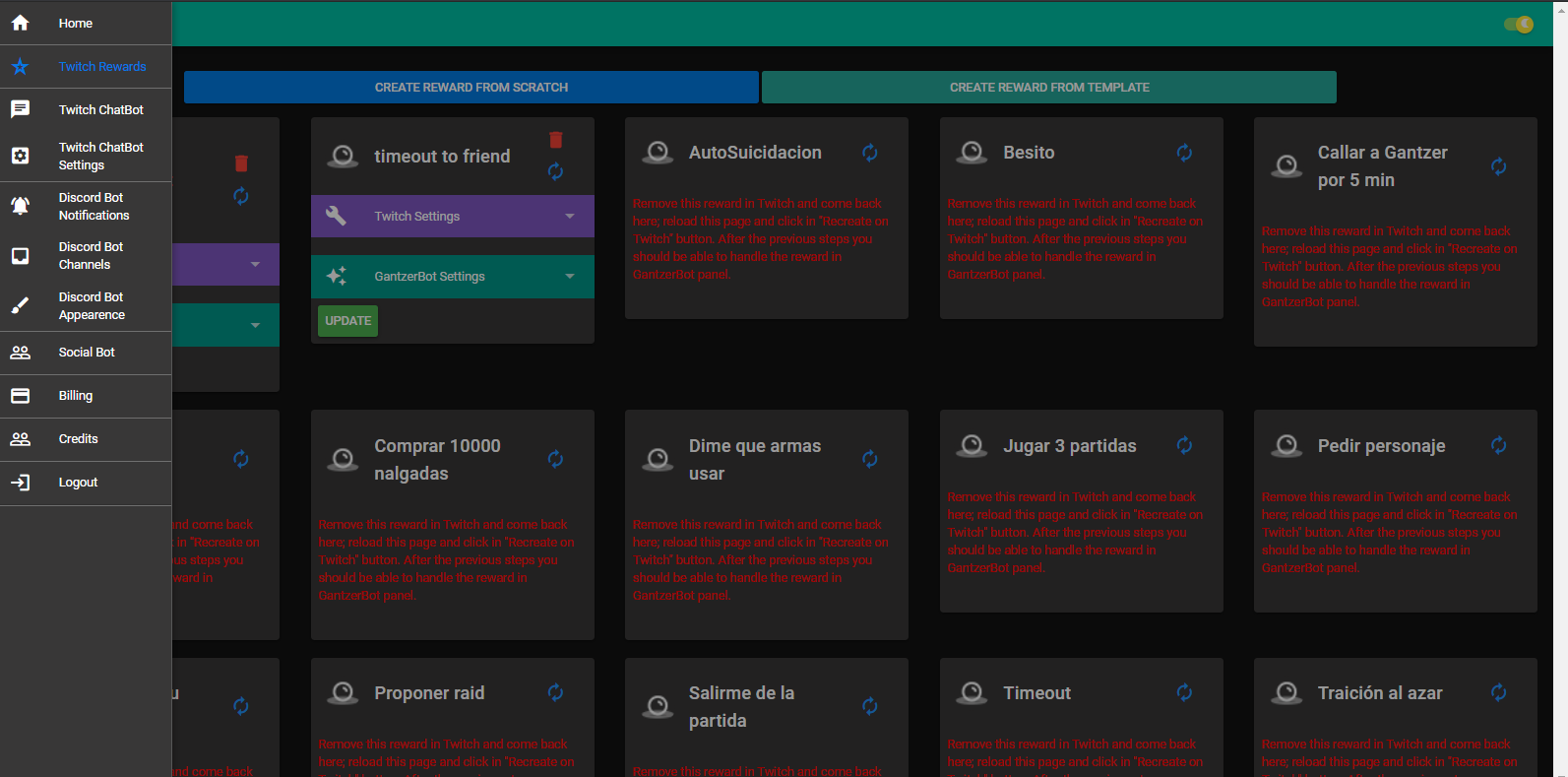Click the Discord Bot Appearence brush icon

(x=20, y=305)
